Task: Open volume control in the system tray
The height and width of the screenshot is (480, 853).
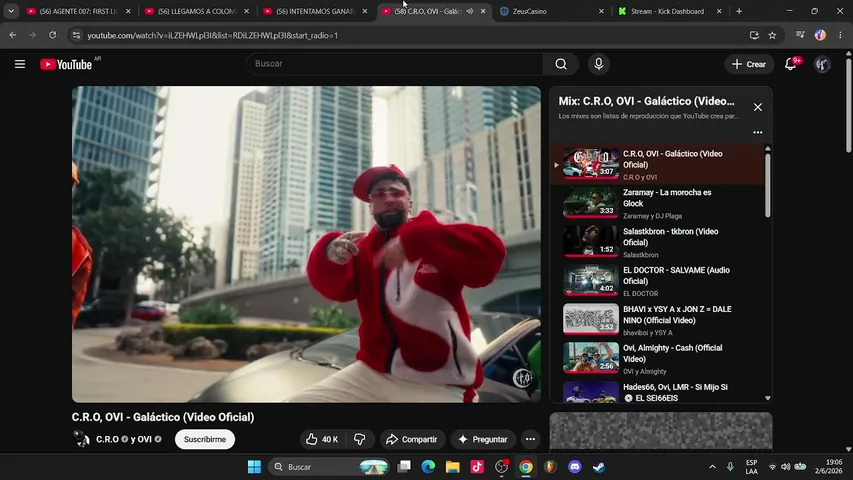Action: point(786,467)
